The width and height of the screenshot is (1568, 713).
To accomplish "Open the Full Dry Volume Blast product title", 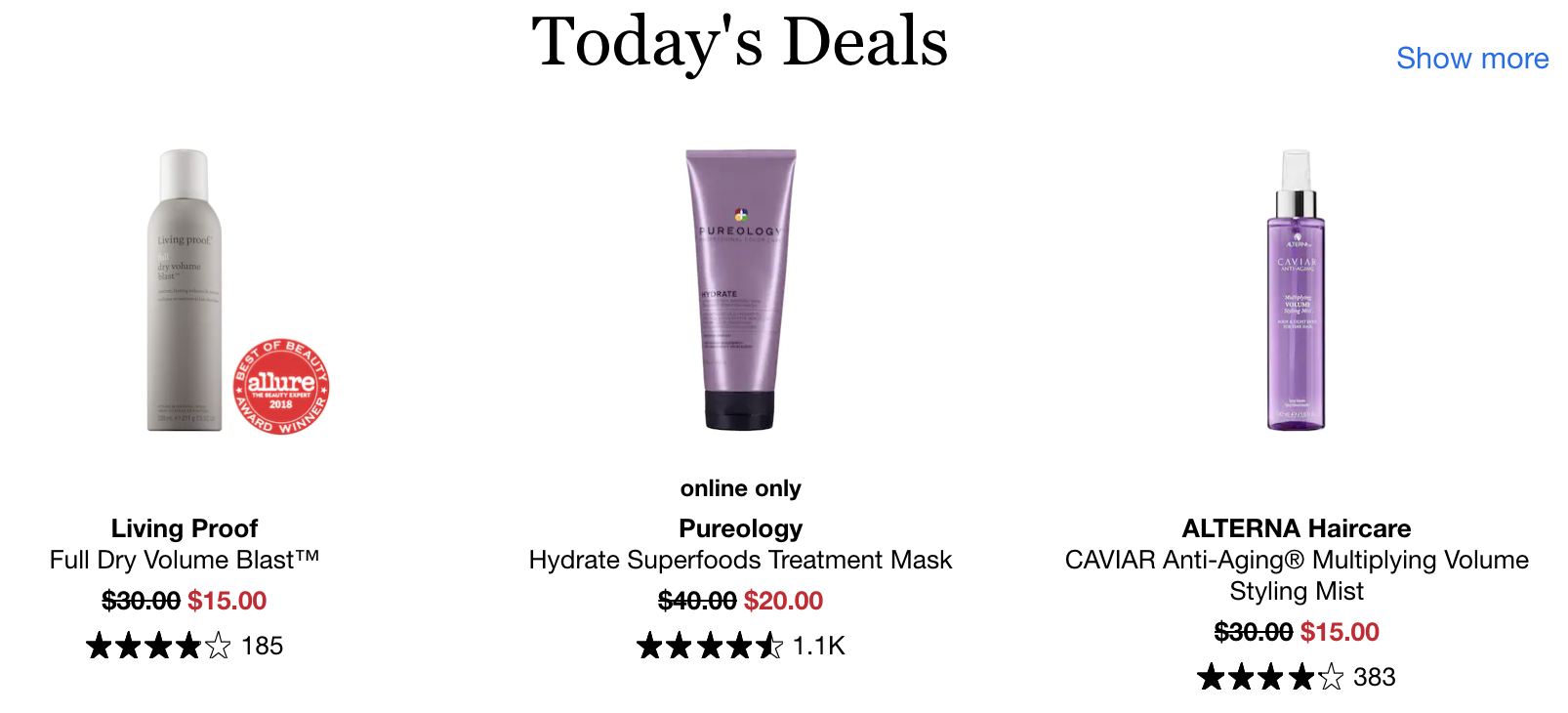I will point(185,560).
